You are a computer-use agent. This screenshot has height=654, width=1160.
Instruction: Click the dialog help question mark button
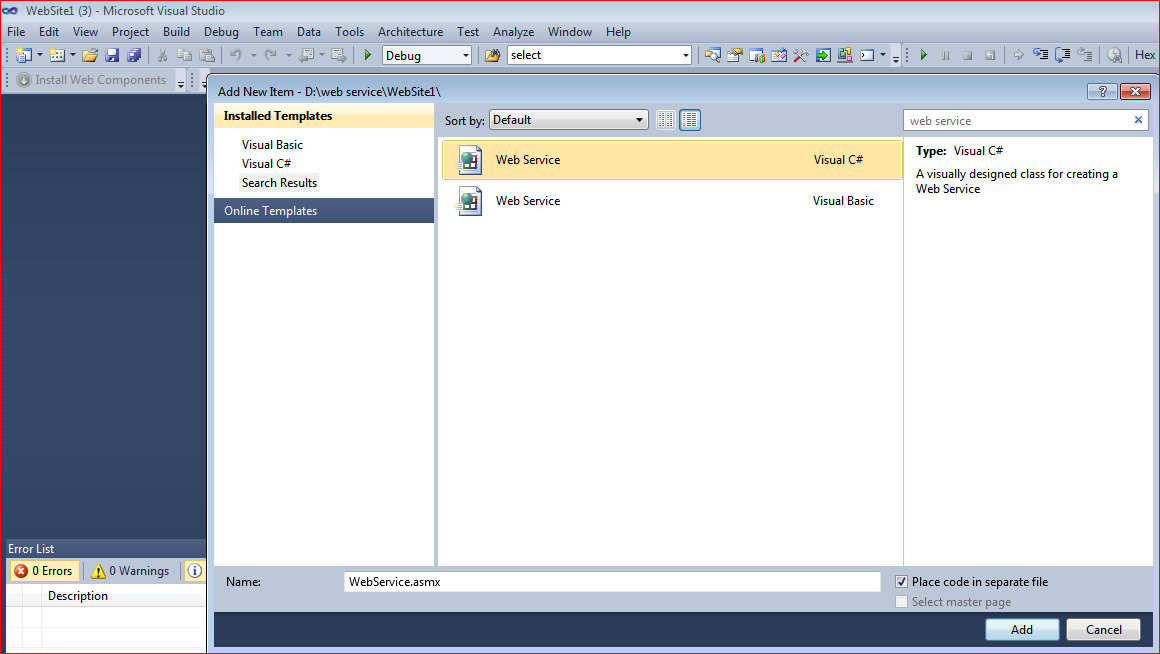click(1102, 92)
